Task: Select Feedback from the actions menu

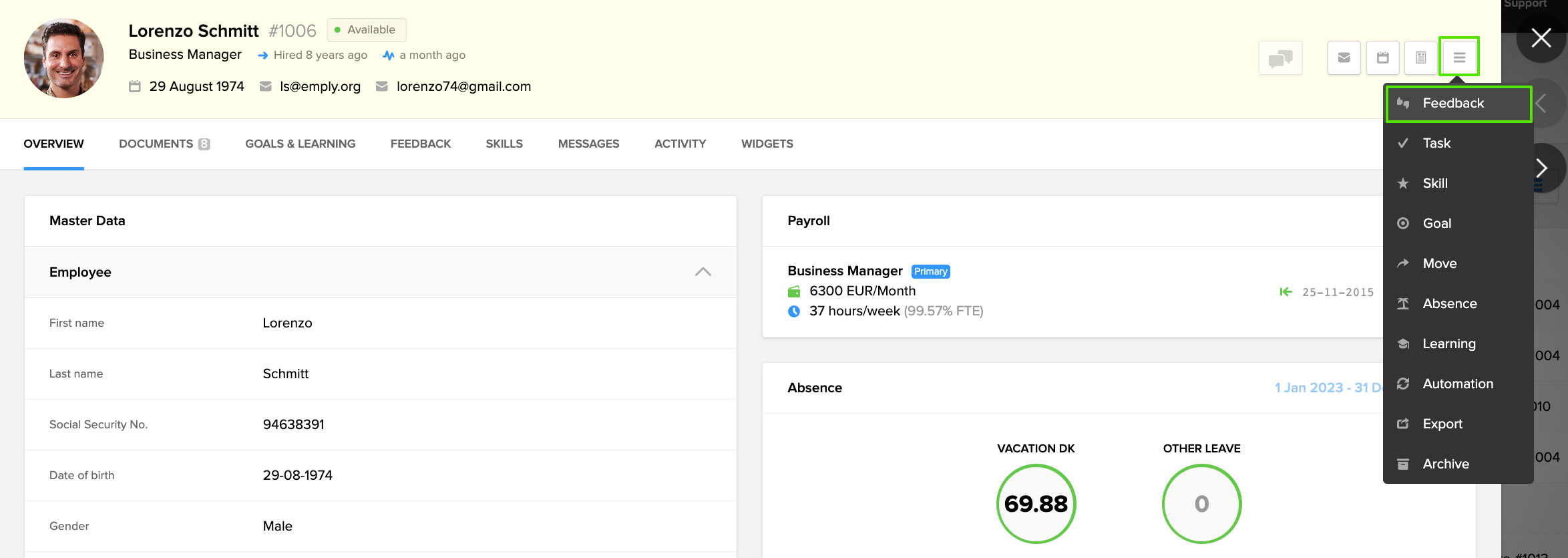Action: coord(1453,104)
